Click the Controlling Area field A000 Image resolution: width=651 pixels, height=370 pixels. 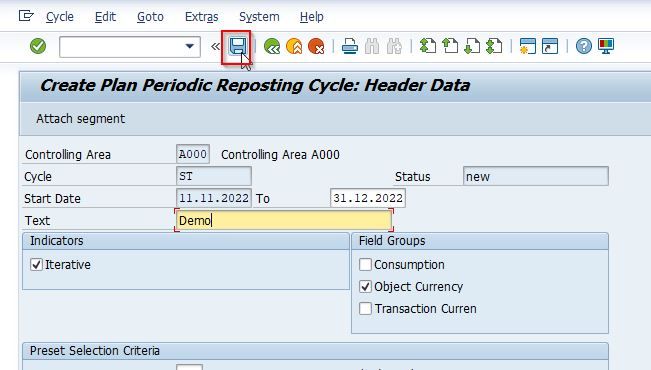click(x=193, y=154)
